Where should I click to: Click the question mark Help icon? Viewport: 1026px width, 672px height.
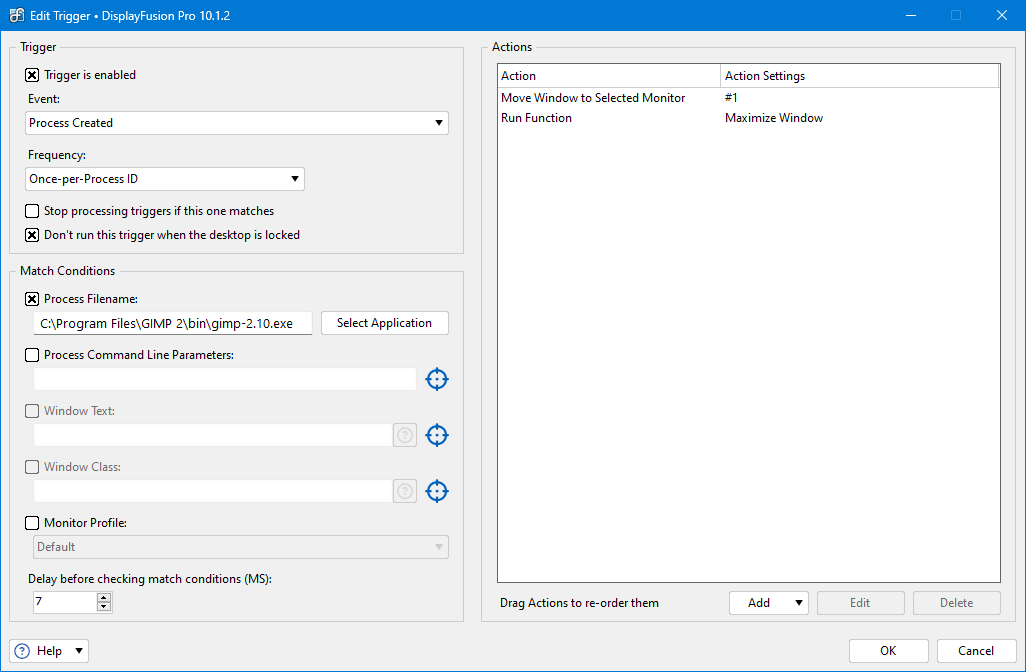[x=23, y=651]
